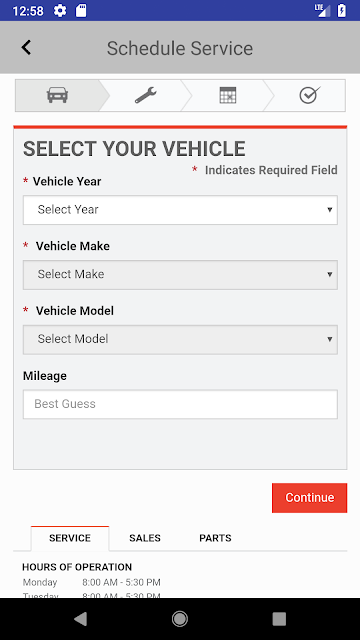The height and width of the screenshot is (640, 360).
Task: Tap the battery indicator icon
Action: coord(342,11)
